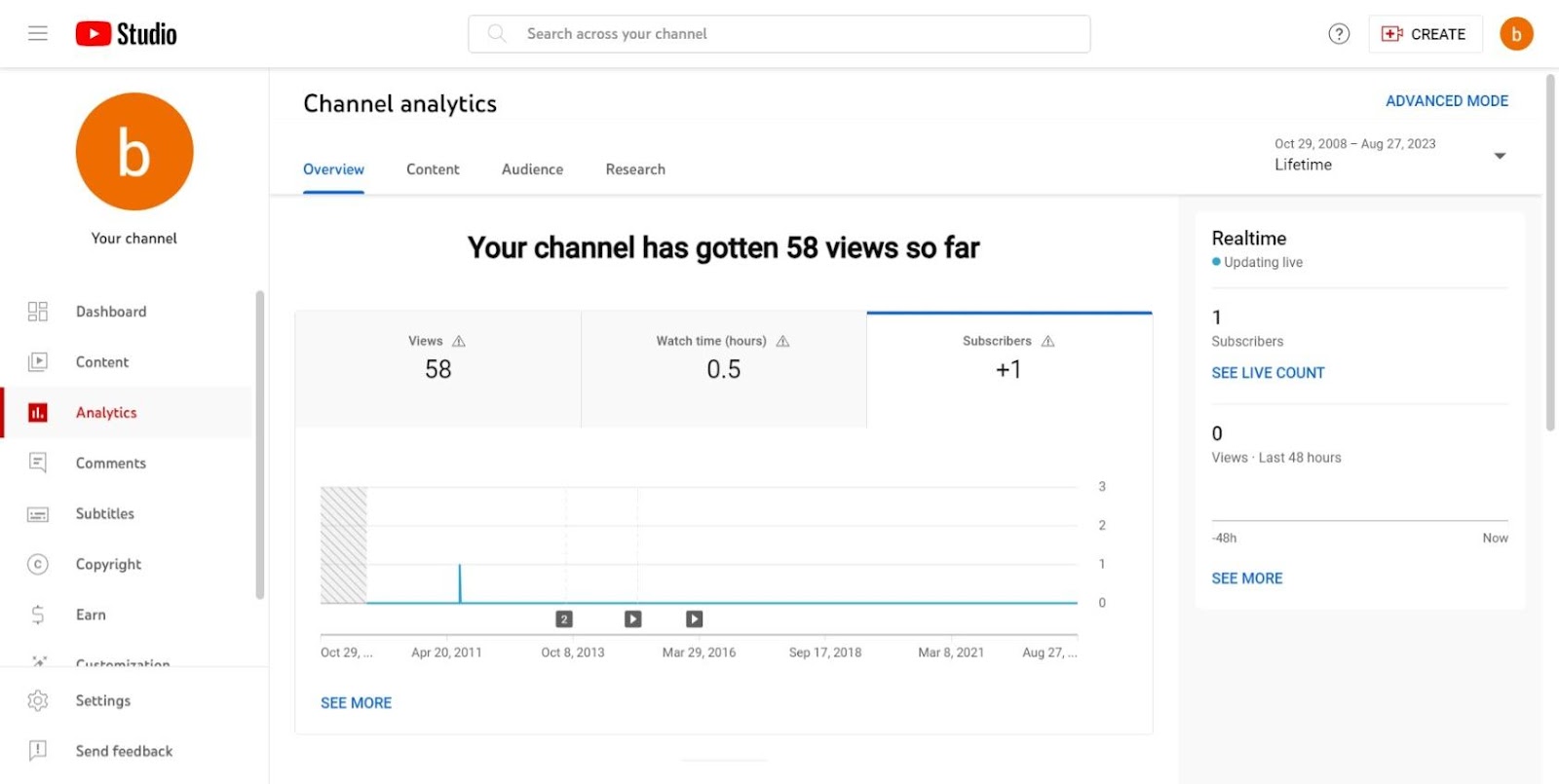
Task: Click the CREATE video button
Action: [x=1425, y=34]
